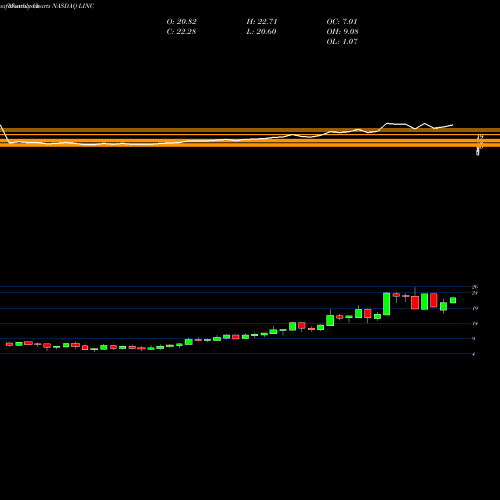Select the high price value H: 22.71
The height and width of the screenshot is (500, 500).
pos(262,22)
